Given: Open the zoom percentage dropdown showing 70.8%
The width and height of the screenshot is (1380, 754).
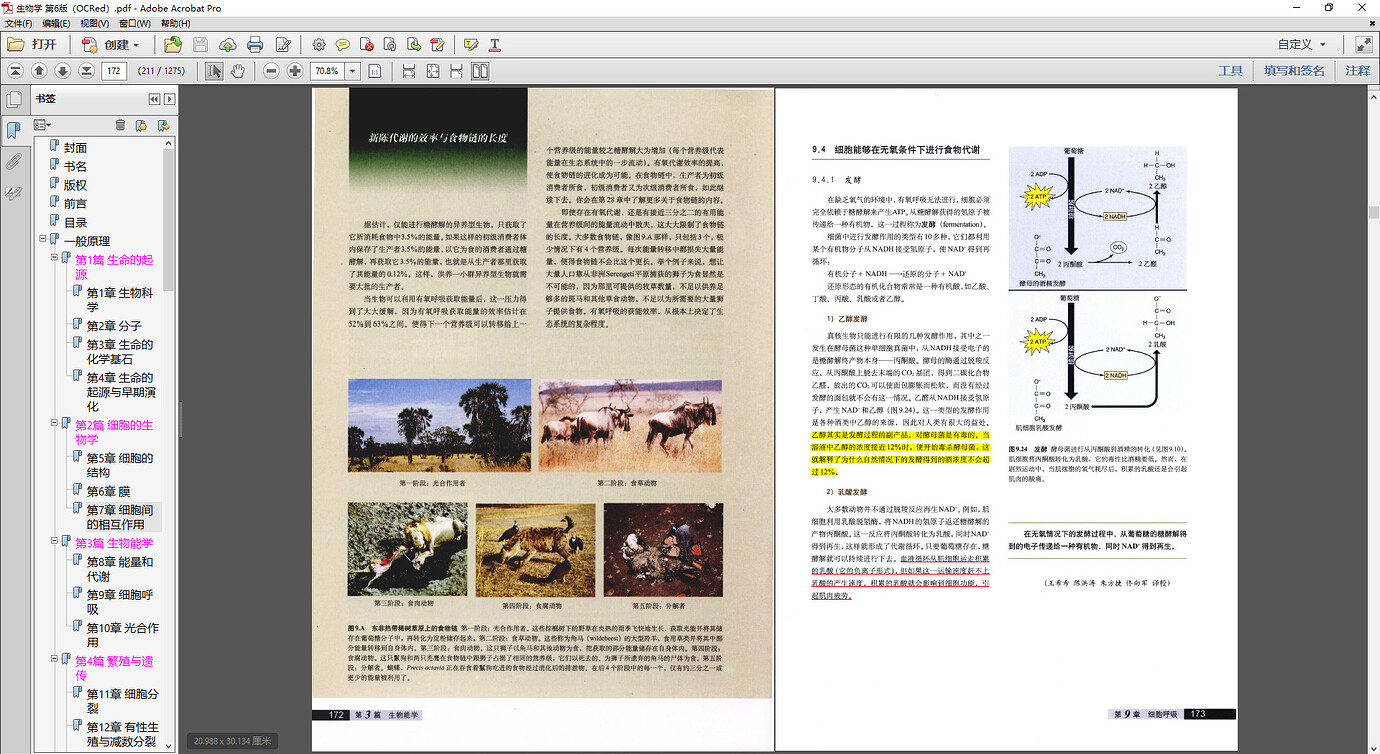Looking at the screenshot, I should pos(352,70).
